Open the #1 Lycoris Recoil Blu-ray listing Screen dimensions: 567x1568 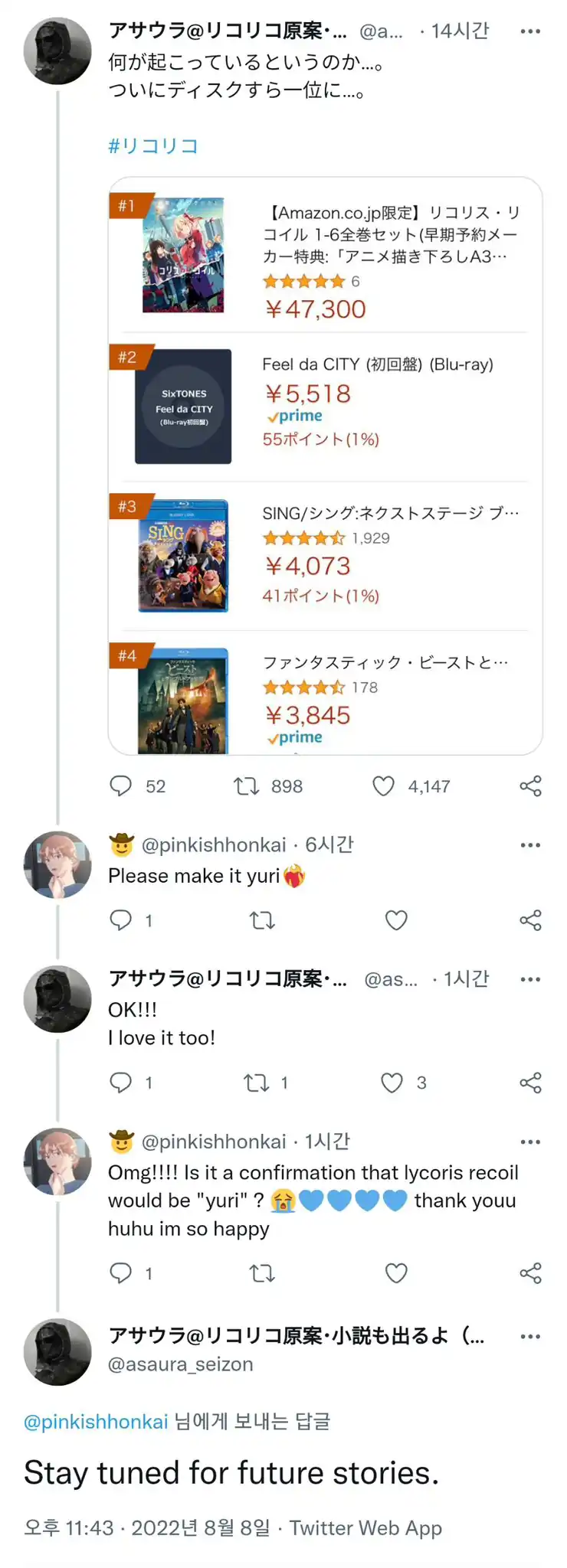tap(390, 234)
